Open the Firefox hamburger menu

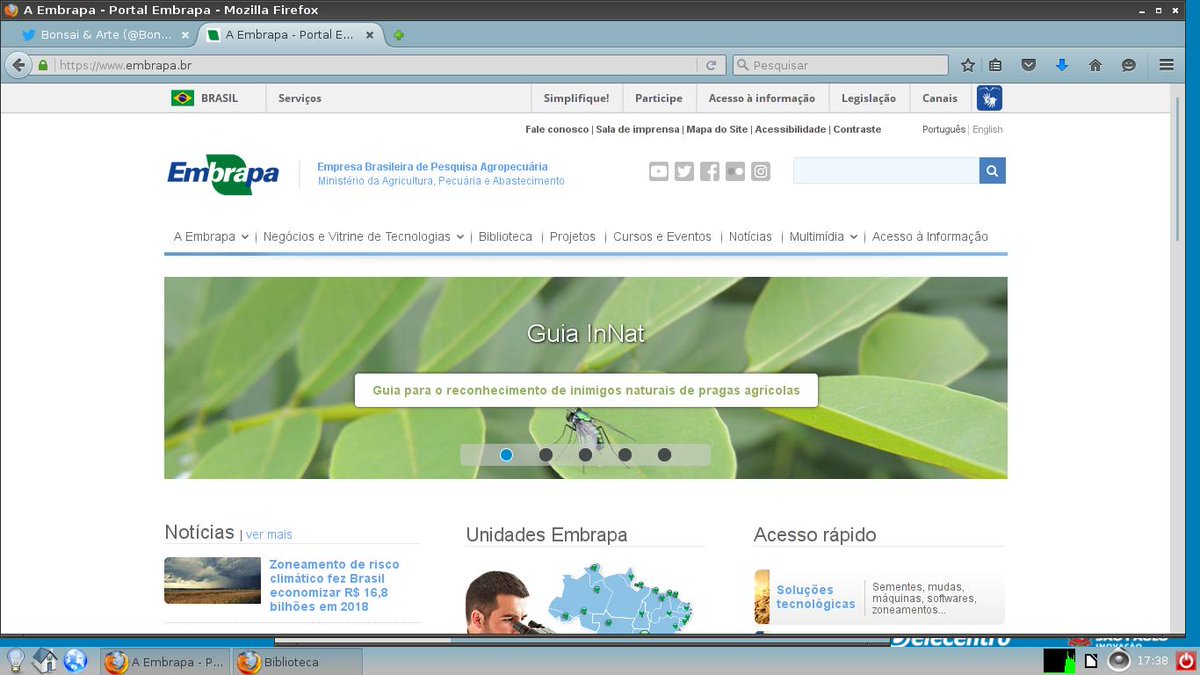(1167, 65)
